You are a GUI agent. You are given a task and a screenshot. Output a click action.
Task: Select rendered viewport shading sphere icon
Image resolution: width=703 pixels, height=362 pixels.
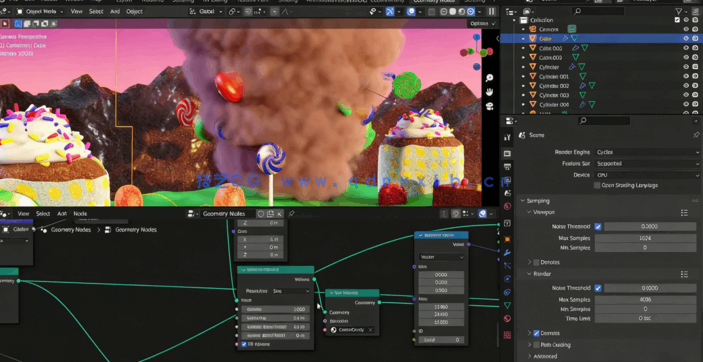[471, 12]
